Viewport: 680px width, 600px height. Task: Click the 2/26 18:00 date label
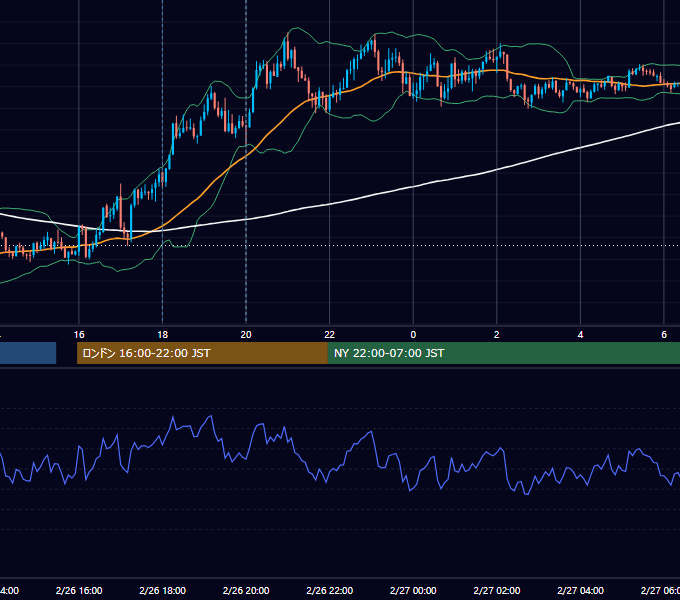pos(163,590)
